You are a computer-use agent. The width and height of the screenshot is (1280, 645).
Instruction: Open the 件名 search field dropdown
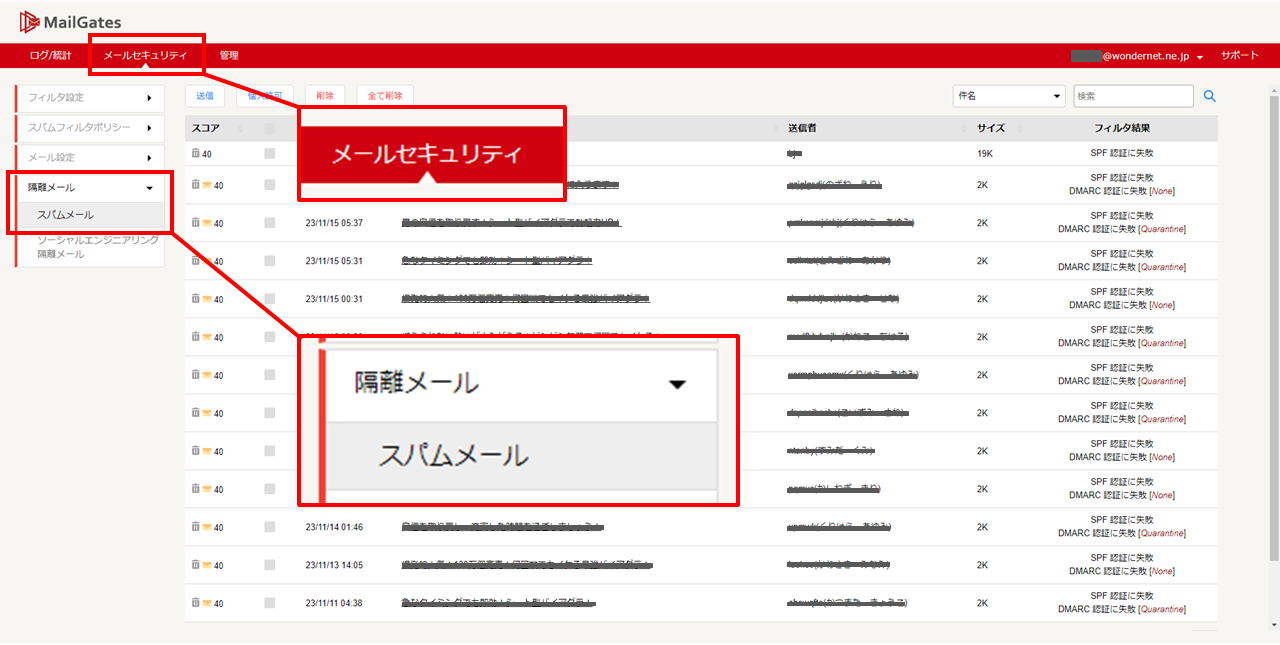[1009, 96]
